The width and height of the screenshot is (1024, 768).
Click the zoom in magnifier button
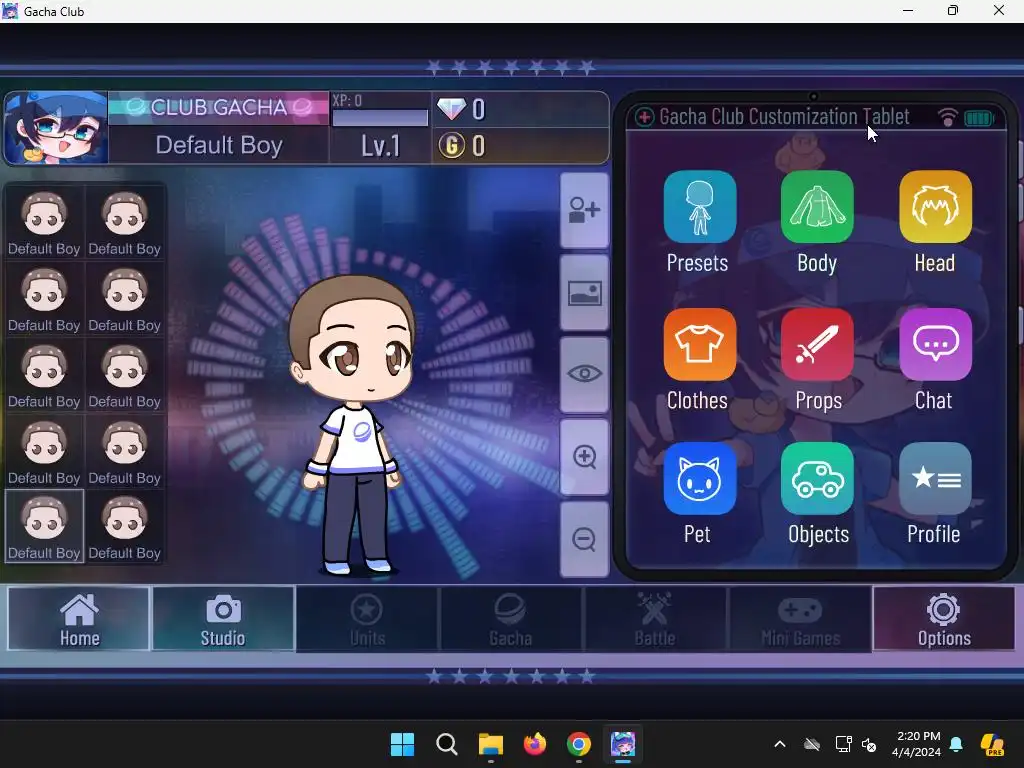pyautogui.click(x=584, y=456)
